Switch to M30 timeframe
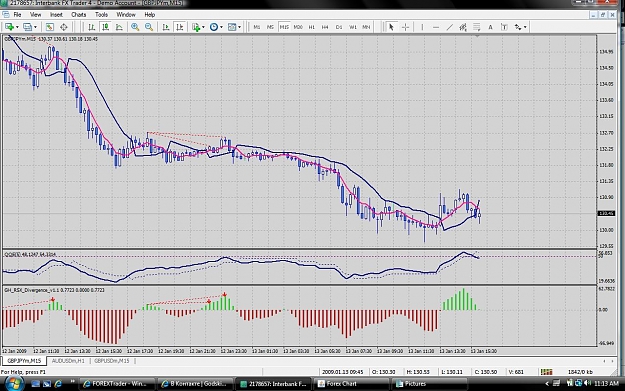This screenshot has width=625, height=391. [298, 27]
